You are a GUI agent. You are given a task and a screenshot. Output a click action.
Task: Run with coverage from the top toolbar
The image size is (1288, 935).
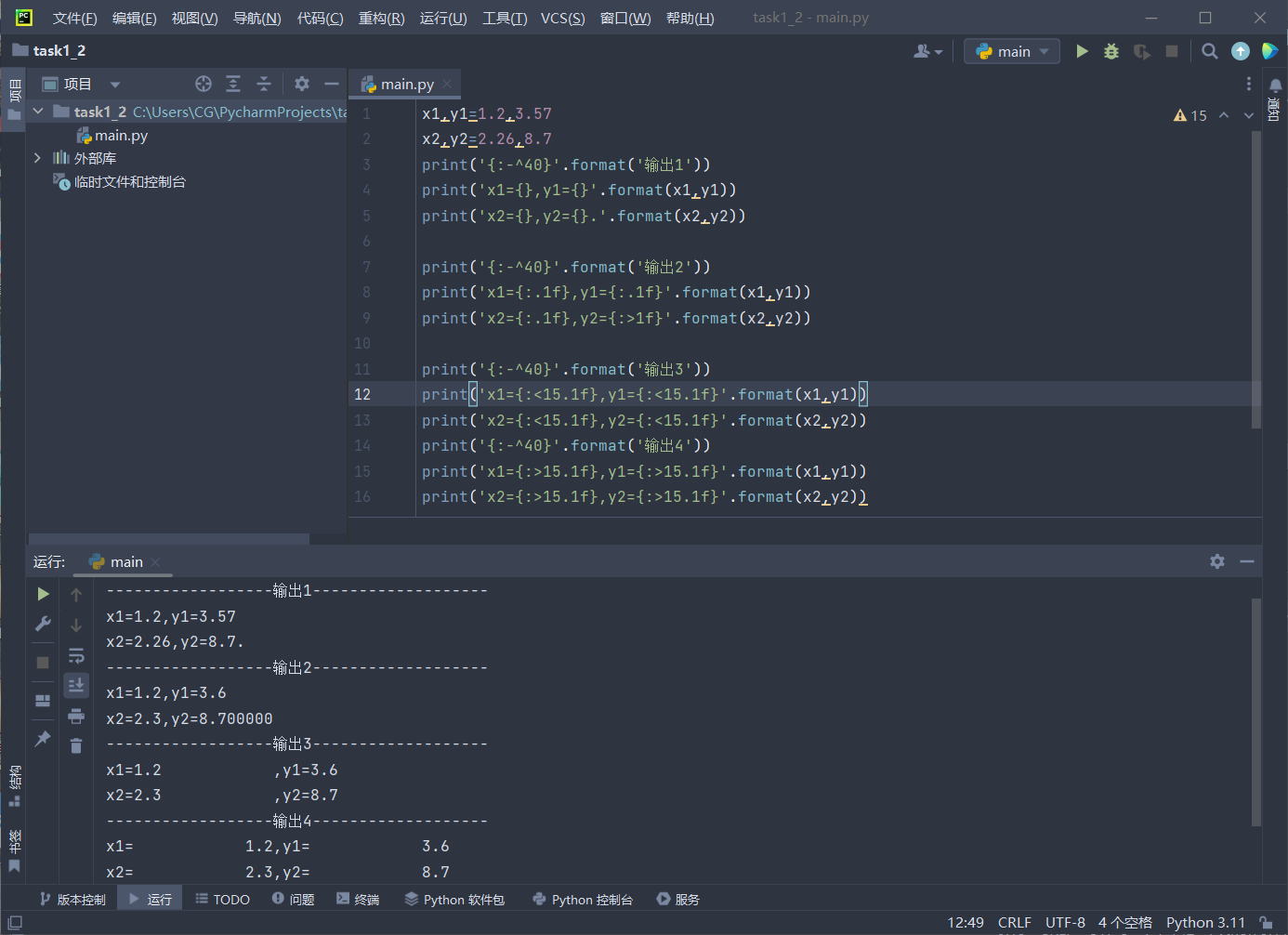point(1142,51)
